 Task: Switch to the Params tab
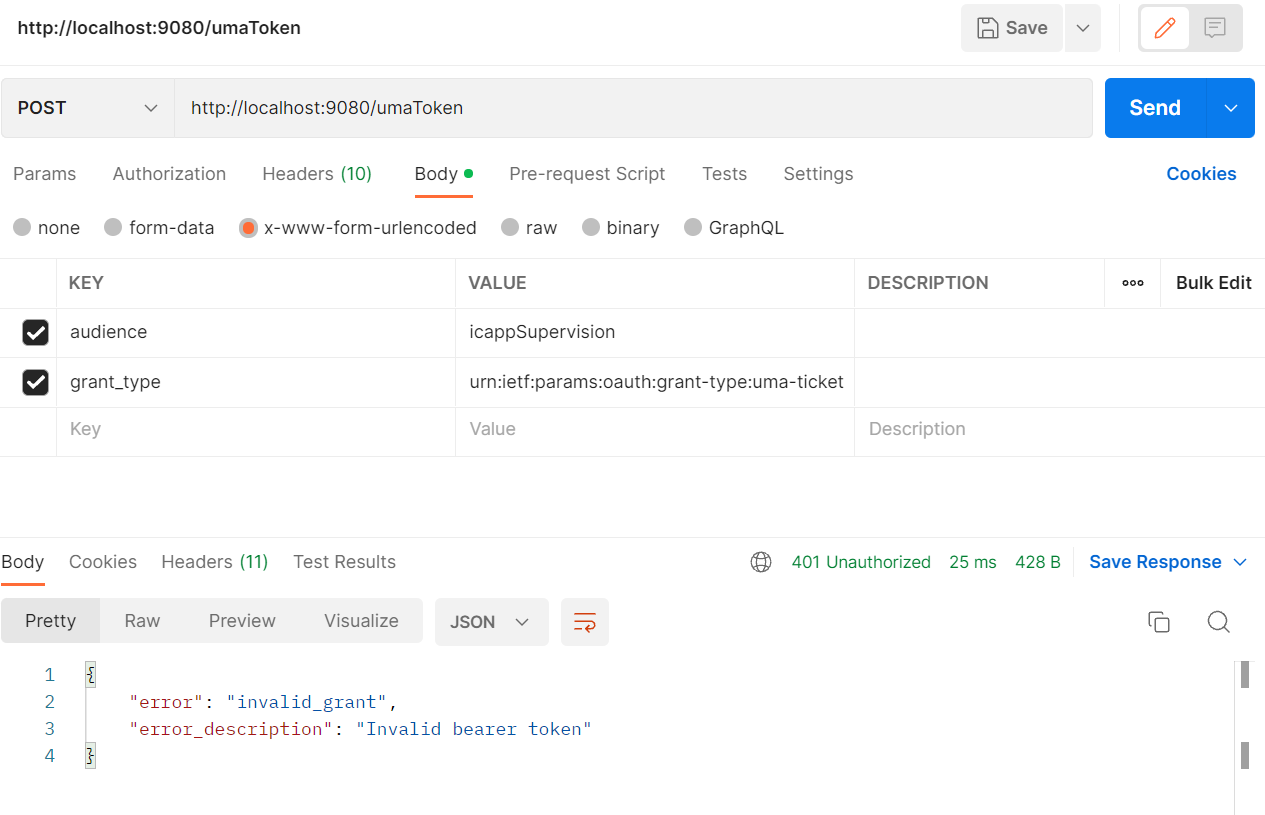(x=44, y=174)
